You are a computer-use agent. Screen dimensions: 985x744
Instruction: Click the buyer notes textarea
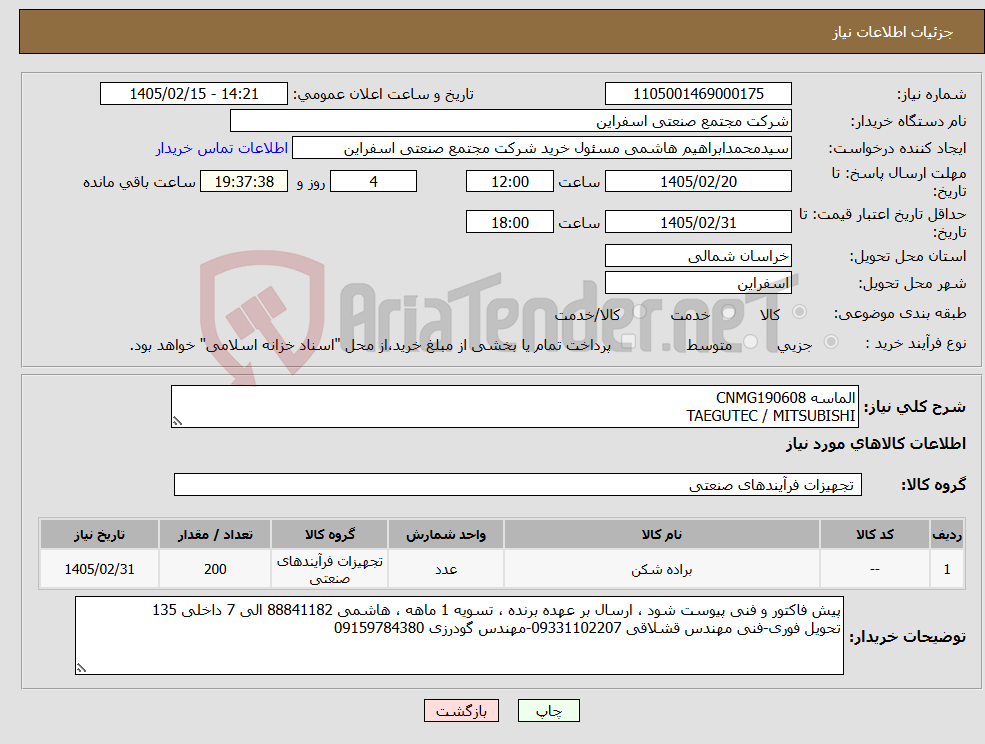tap(459, 635)
